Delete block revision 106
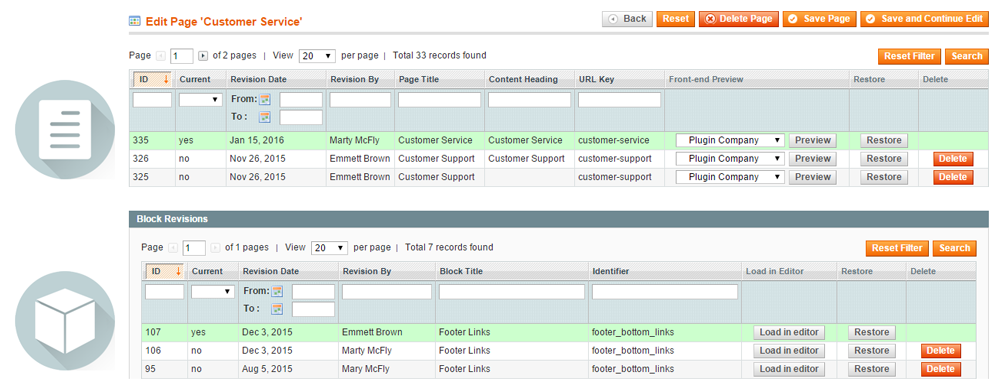This screenshot has height=390, width=1000. (x=941, y=350)
